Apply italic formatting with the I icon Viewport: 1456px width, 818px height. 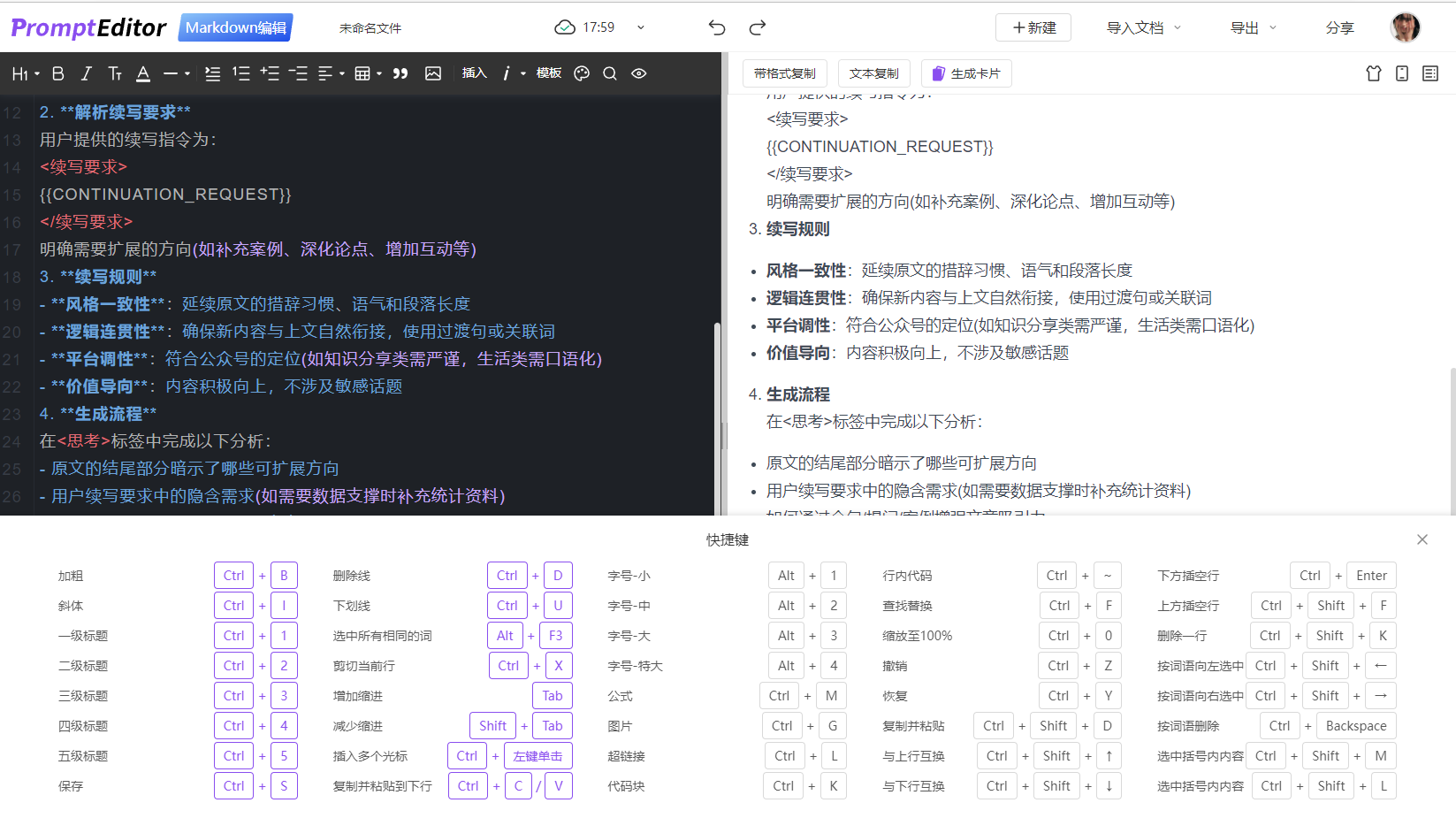[86, 73]
